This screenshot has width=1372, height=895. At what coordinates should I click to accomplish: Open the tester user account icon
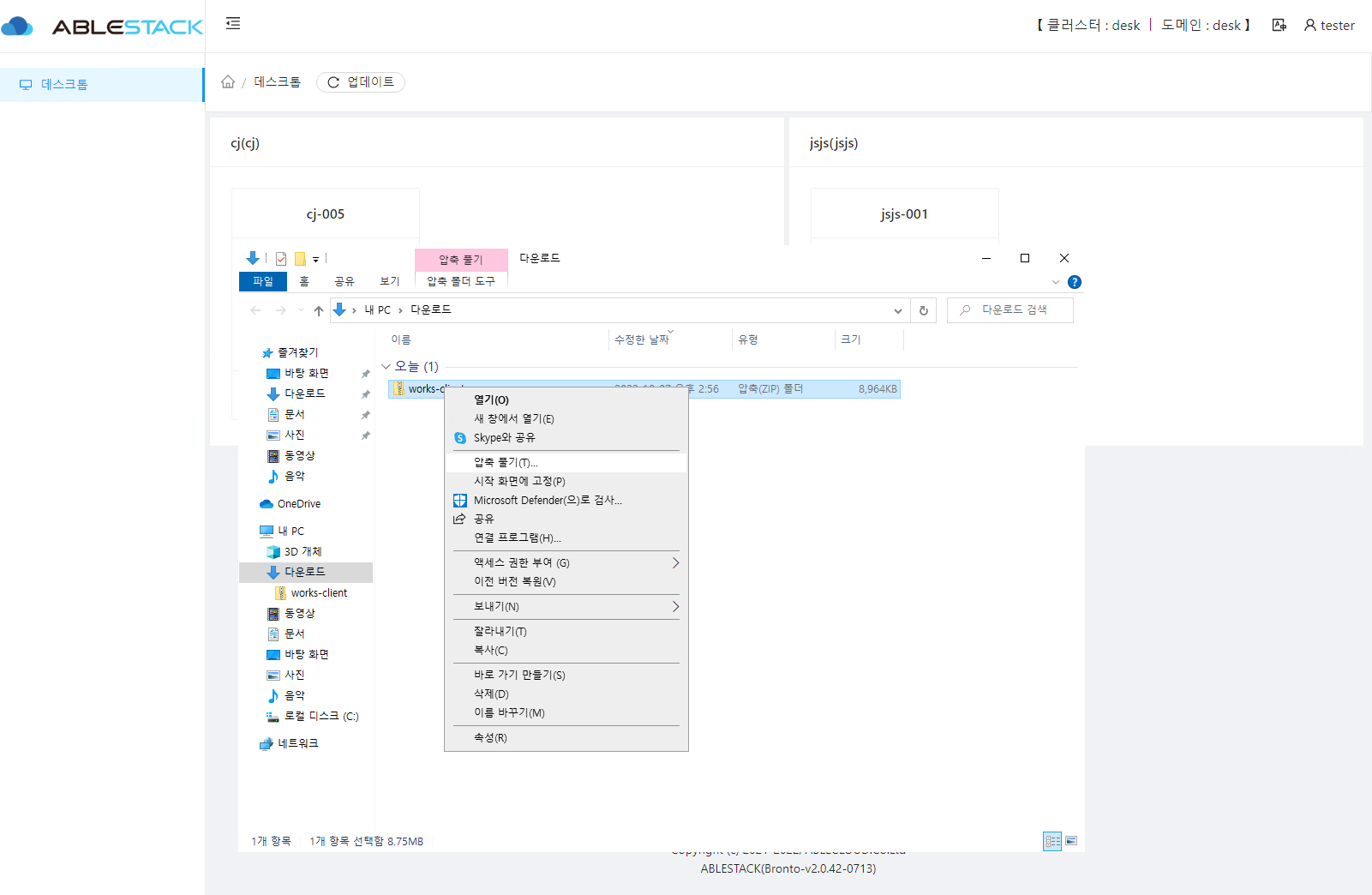click(x=1327, y=25)
